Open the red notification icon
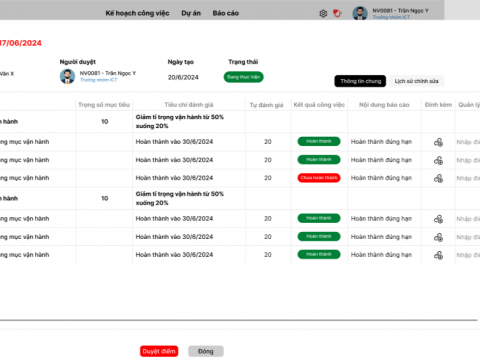The width and height of the screenshot is (480, 360). (x=337, y=13)
